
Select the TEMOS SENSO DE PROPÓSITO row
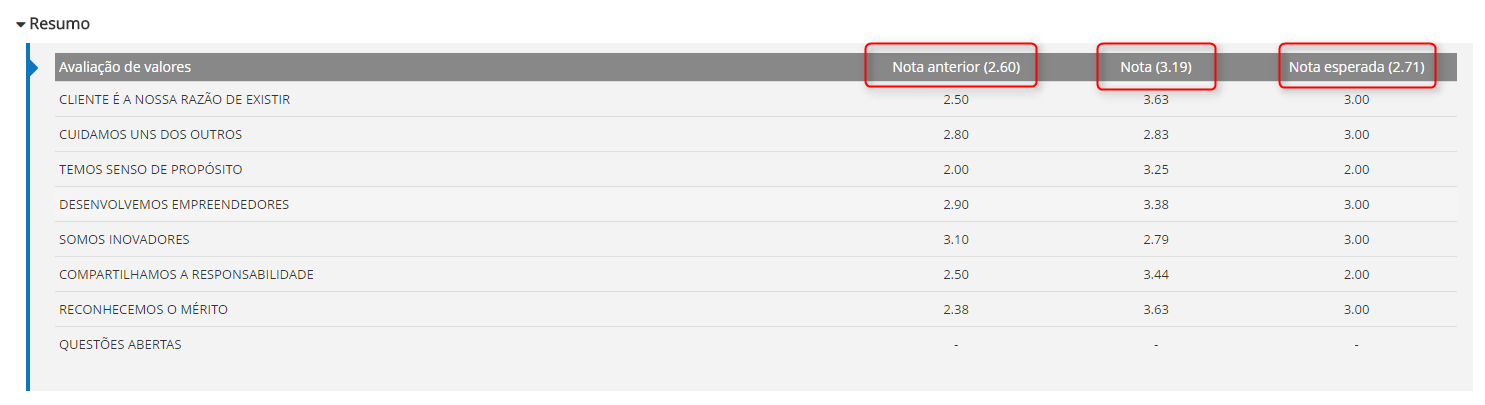pos(756,169)
